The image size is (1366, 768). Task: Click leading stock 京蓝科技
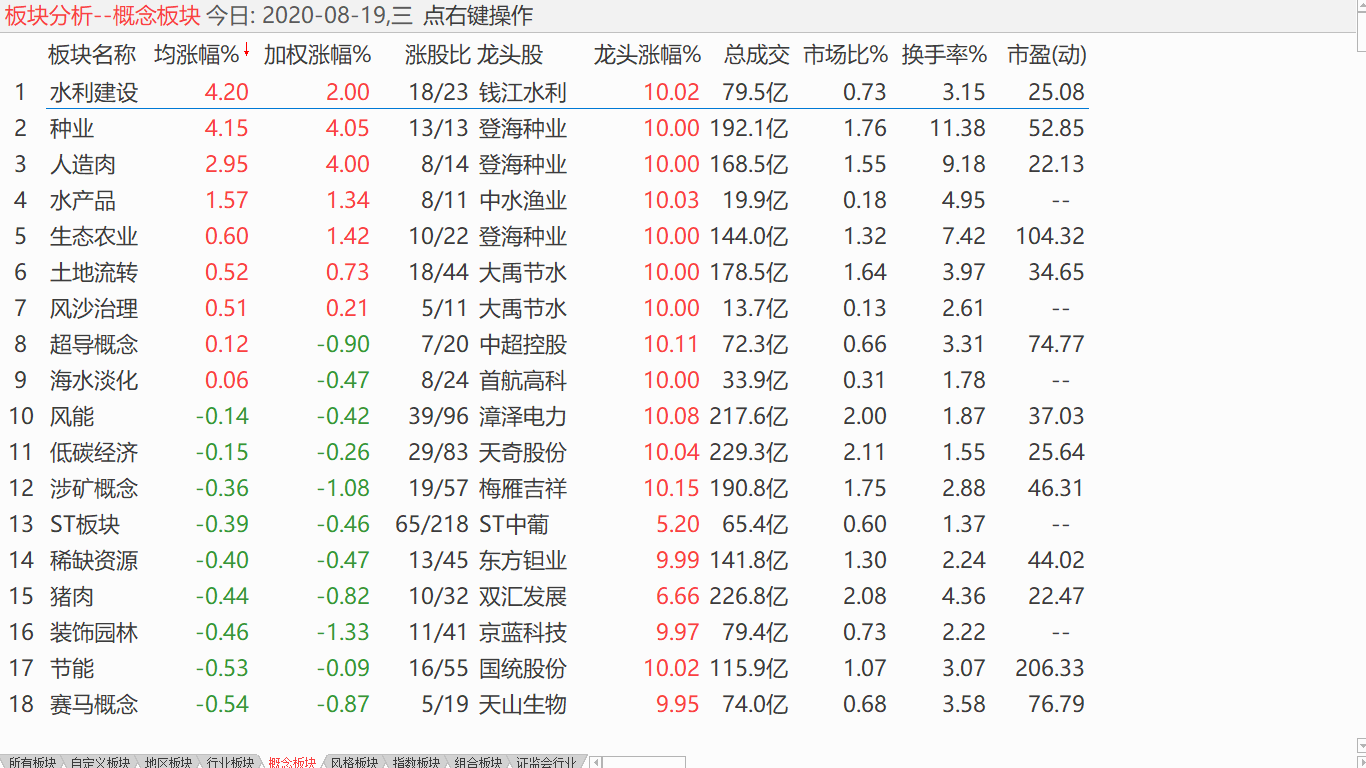(523, 633)
